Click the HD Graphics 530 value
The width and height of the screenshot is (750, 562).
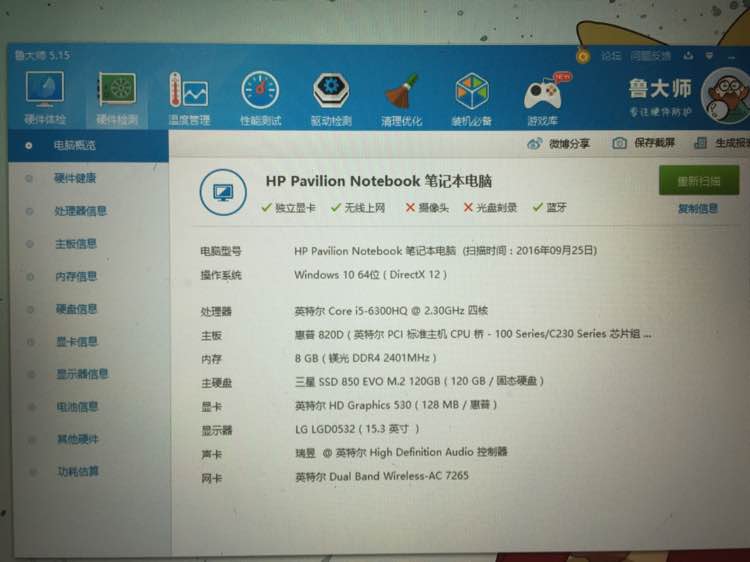396,405
